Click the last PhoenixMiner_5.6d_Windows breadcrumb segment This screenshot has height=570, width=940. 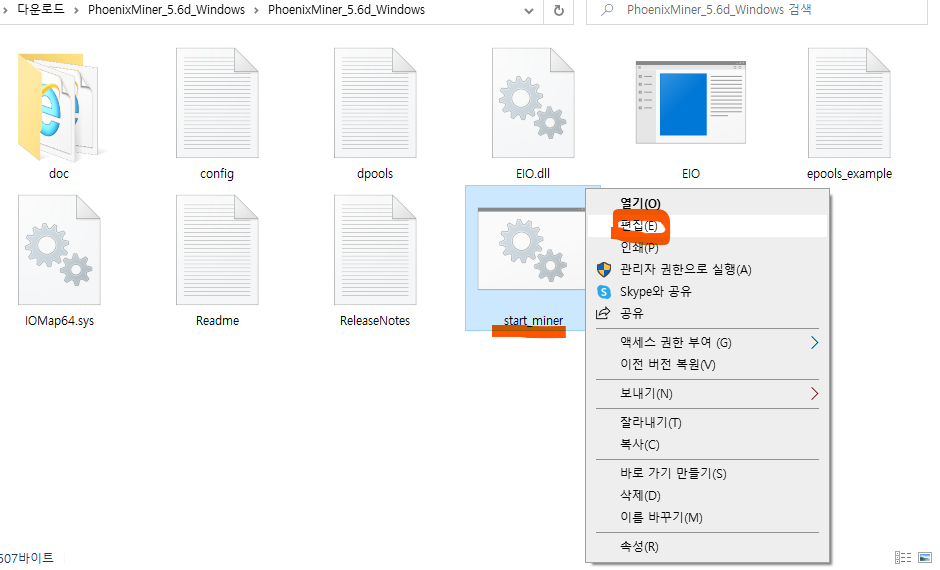pos(347,10)
